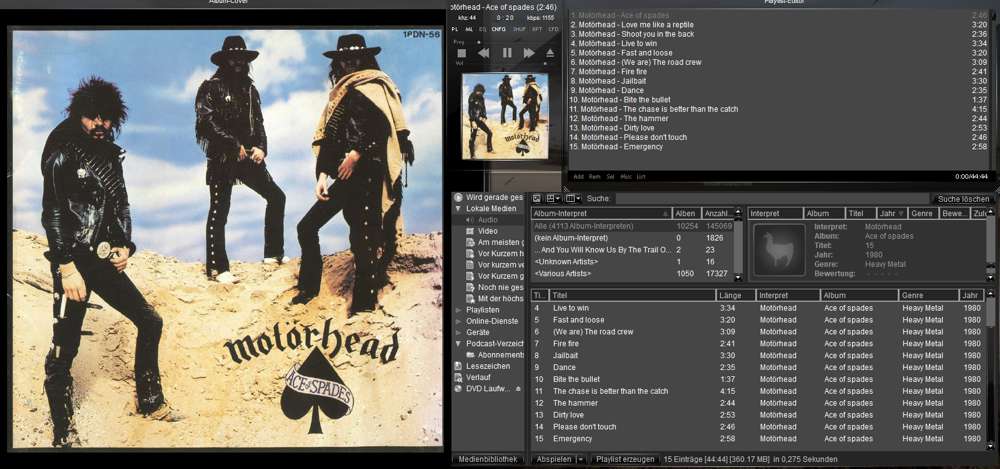
Task: Skip to next track button
Action: tap(529, 53)
